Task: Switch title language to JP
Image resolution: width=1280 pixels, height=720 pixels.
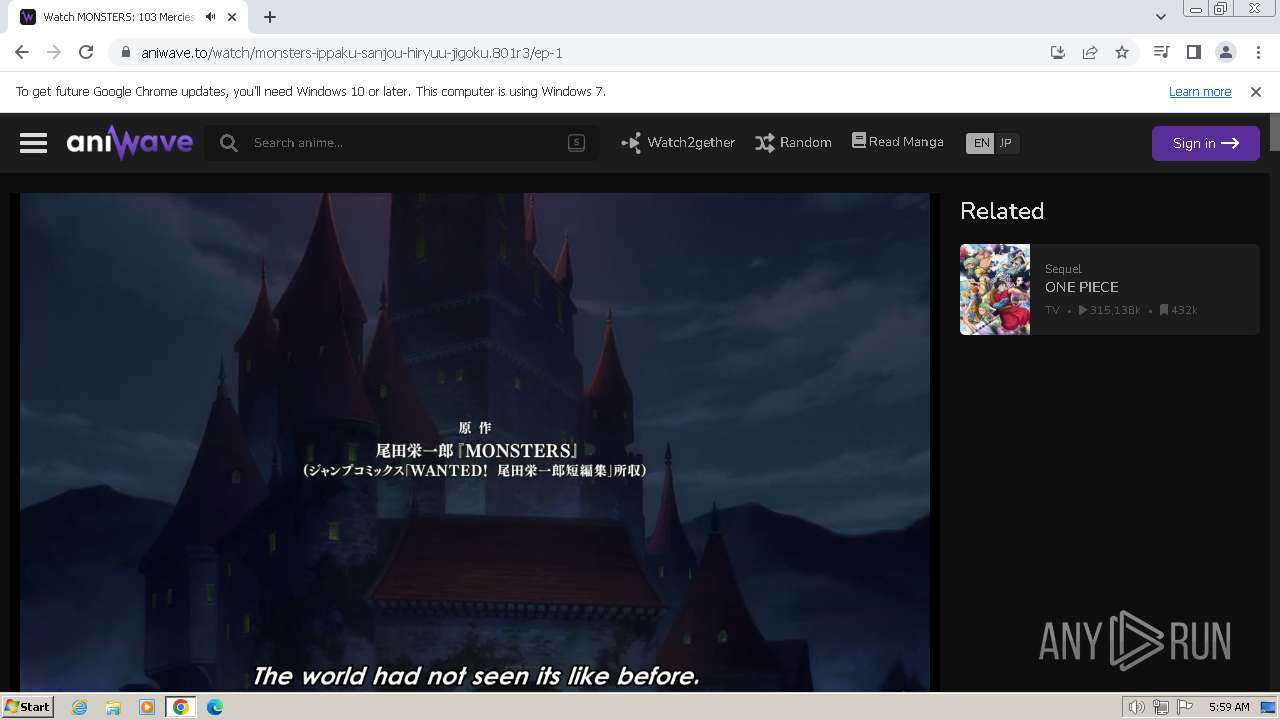Action: pos(1006,143)
